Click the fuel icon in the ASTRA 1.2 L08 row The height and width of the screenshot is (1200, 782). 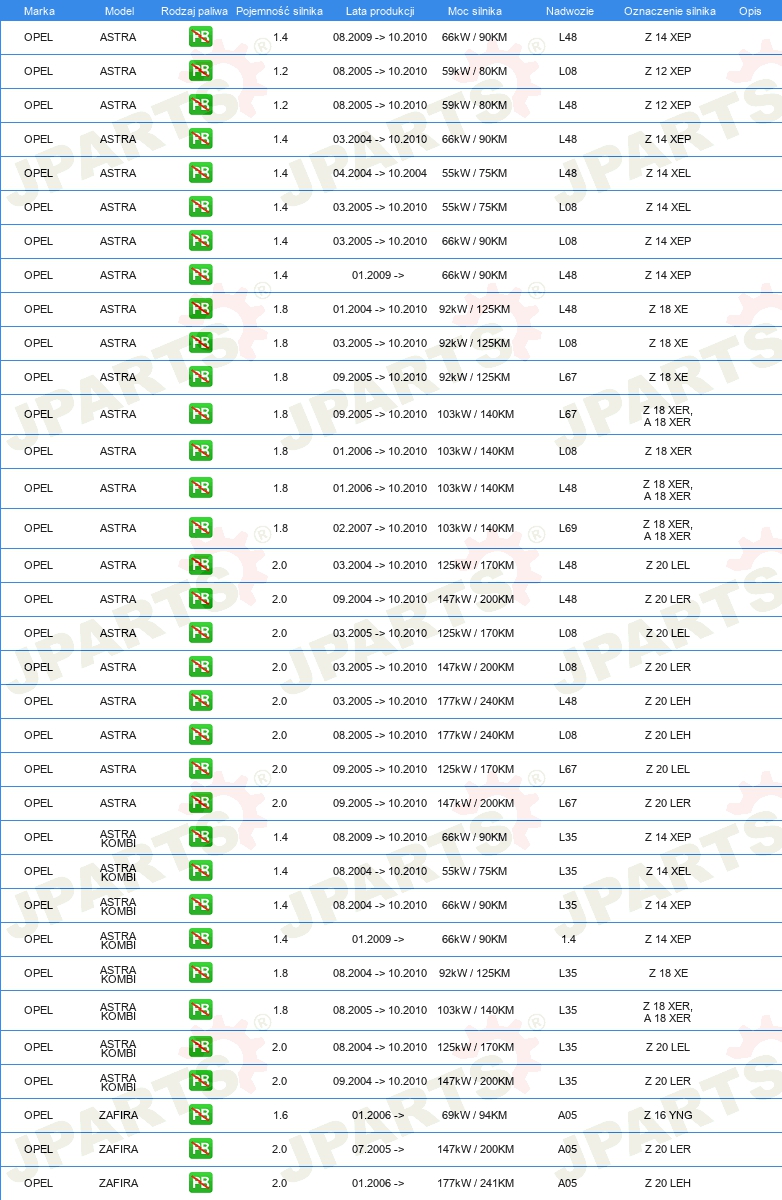201,71
